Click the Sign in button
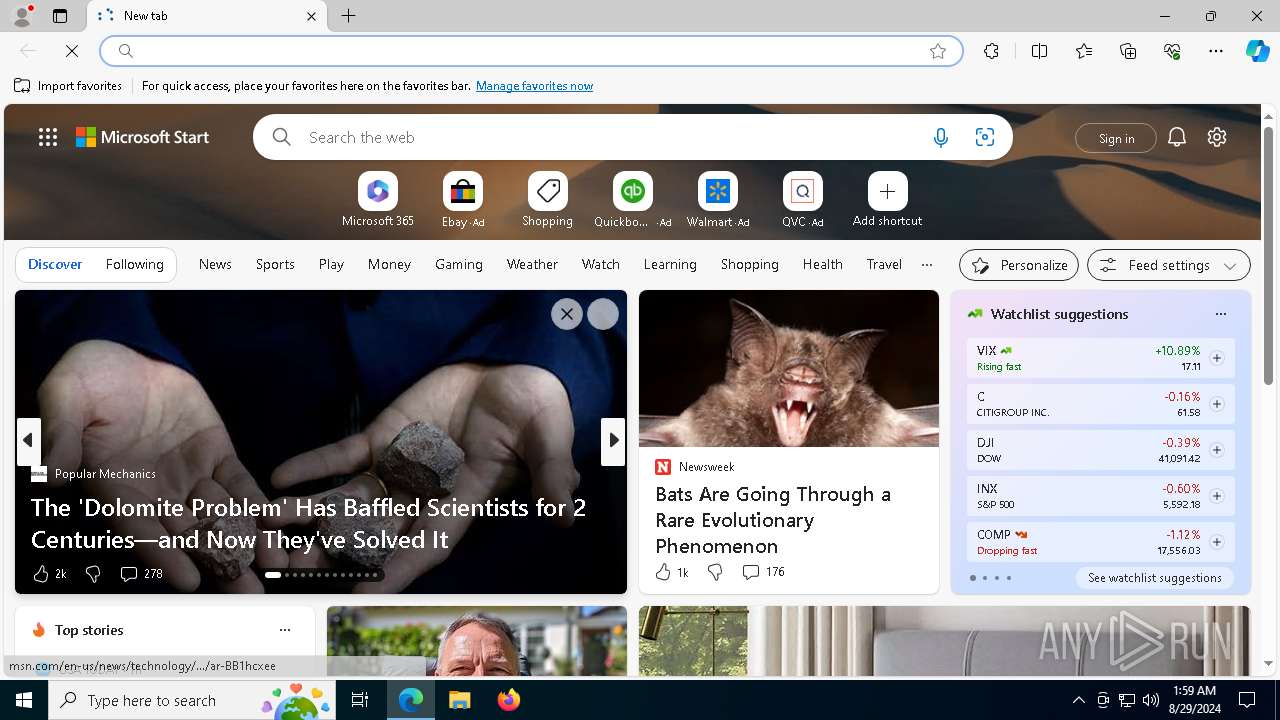1280x720 pixels. pos(1116,138)
